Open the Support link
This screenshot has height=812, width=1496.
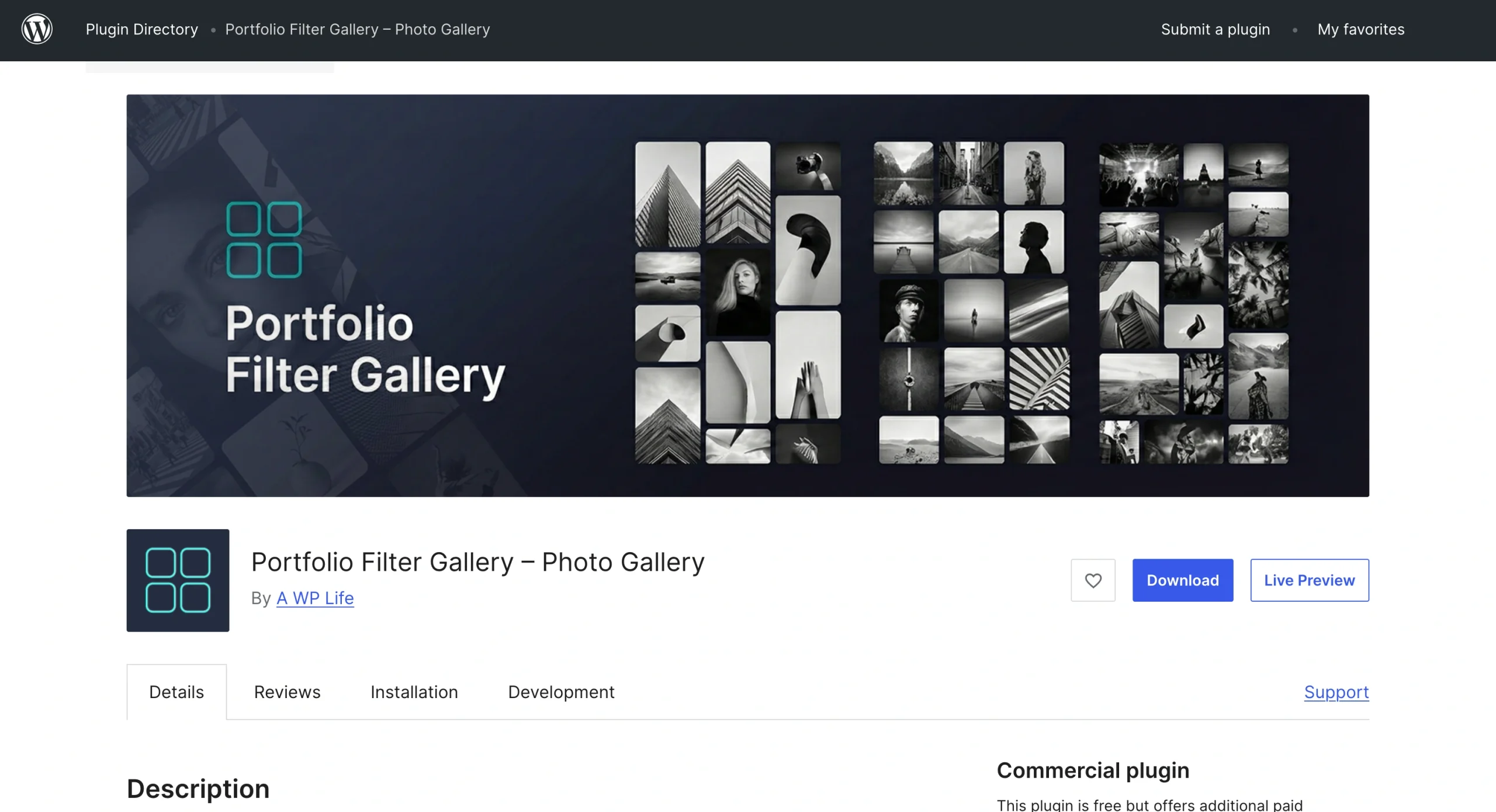[1336, 692]
